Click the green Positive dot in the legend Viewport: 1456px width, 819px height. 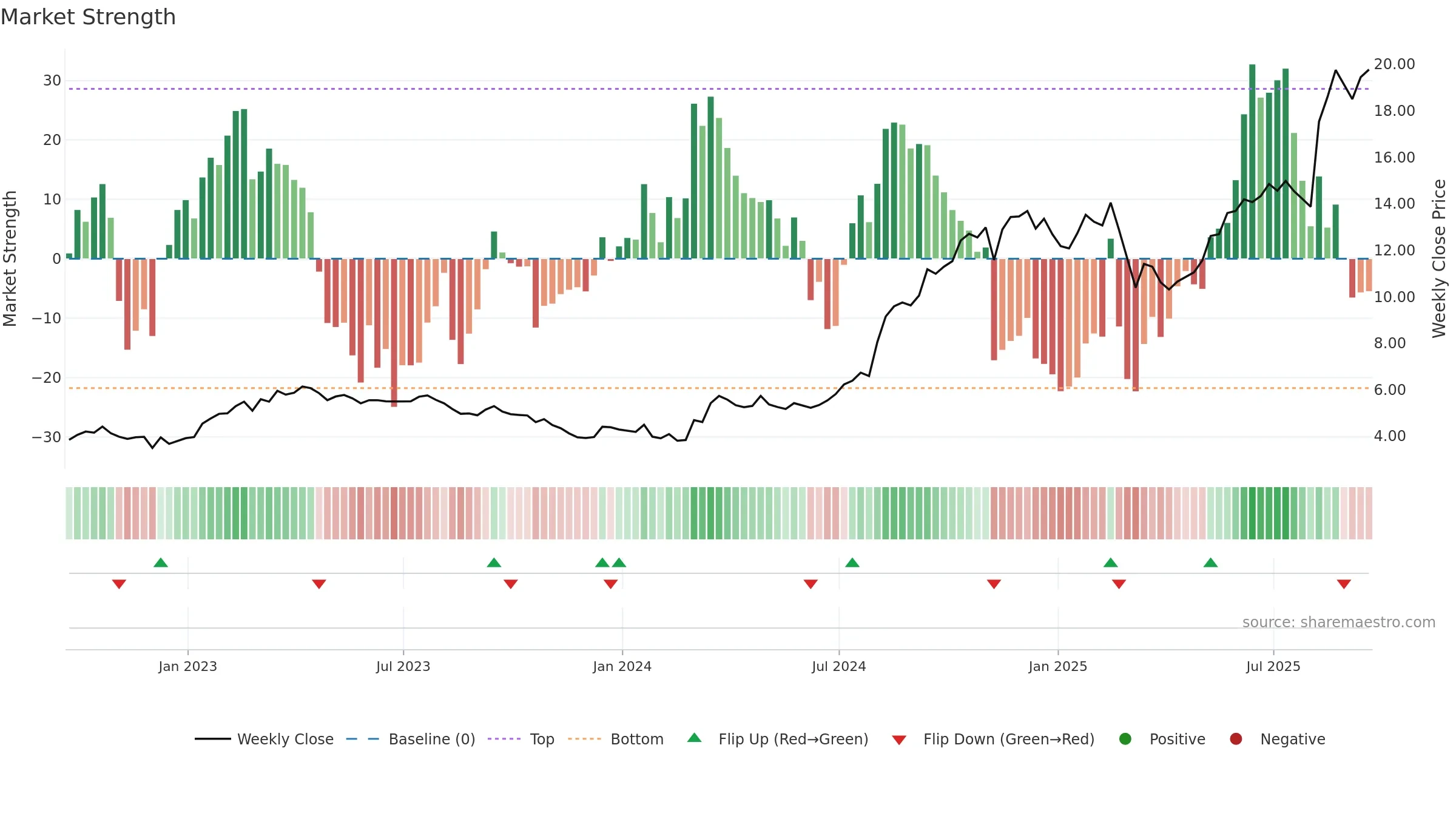1125,739
